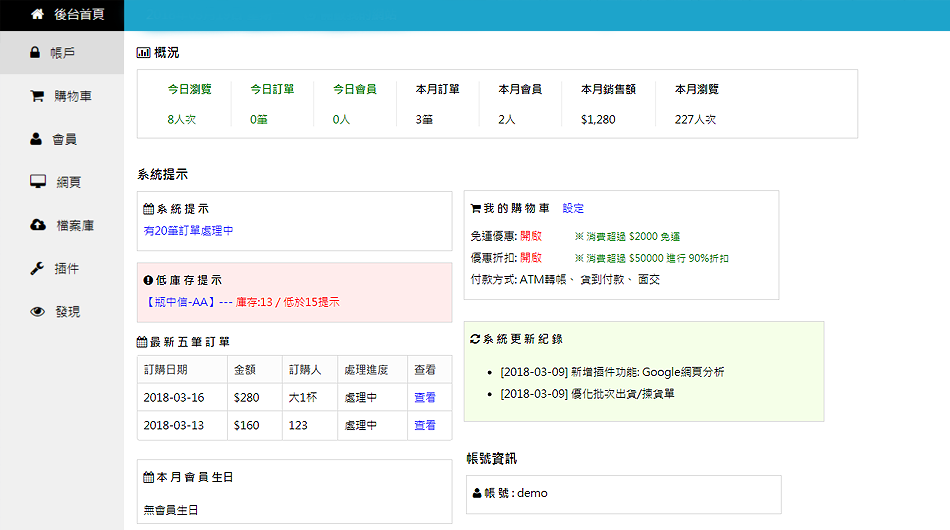This screenshot has height=530, width=950.
Task: Click orderer 123 in the orders table
Action: click(x=298, y=425)
